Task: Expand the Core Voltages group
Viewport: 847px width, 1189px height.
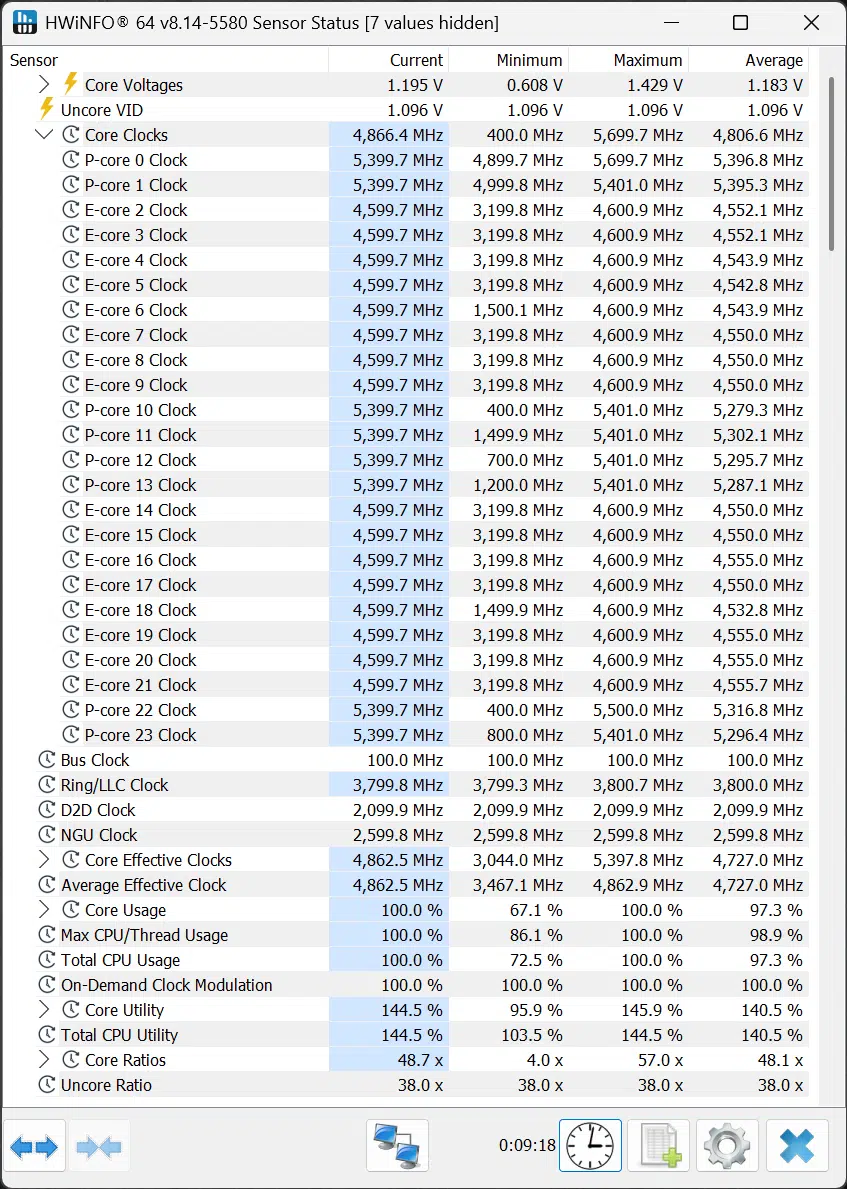Action: (44, 84)
